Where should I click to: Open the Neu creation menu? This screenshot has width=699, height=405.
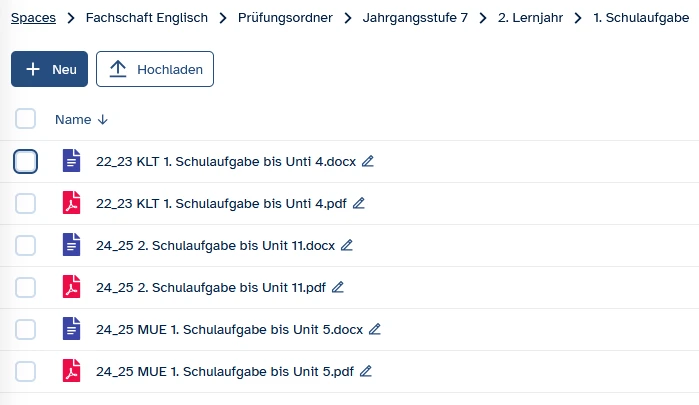click(50, 69)
